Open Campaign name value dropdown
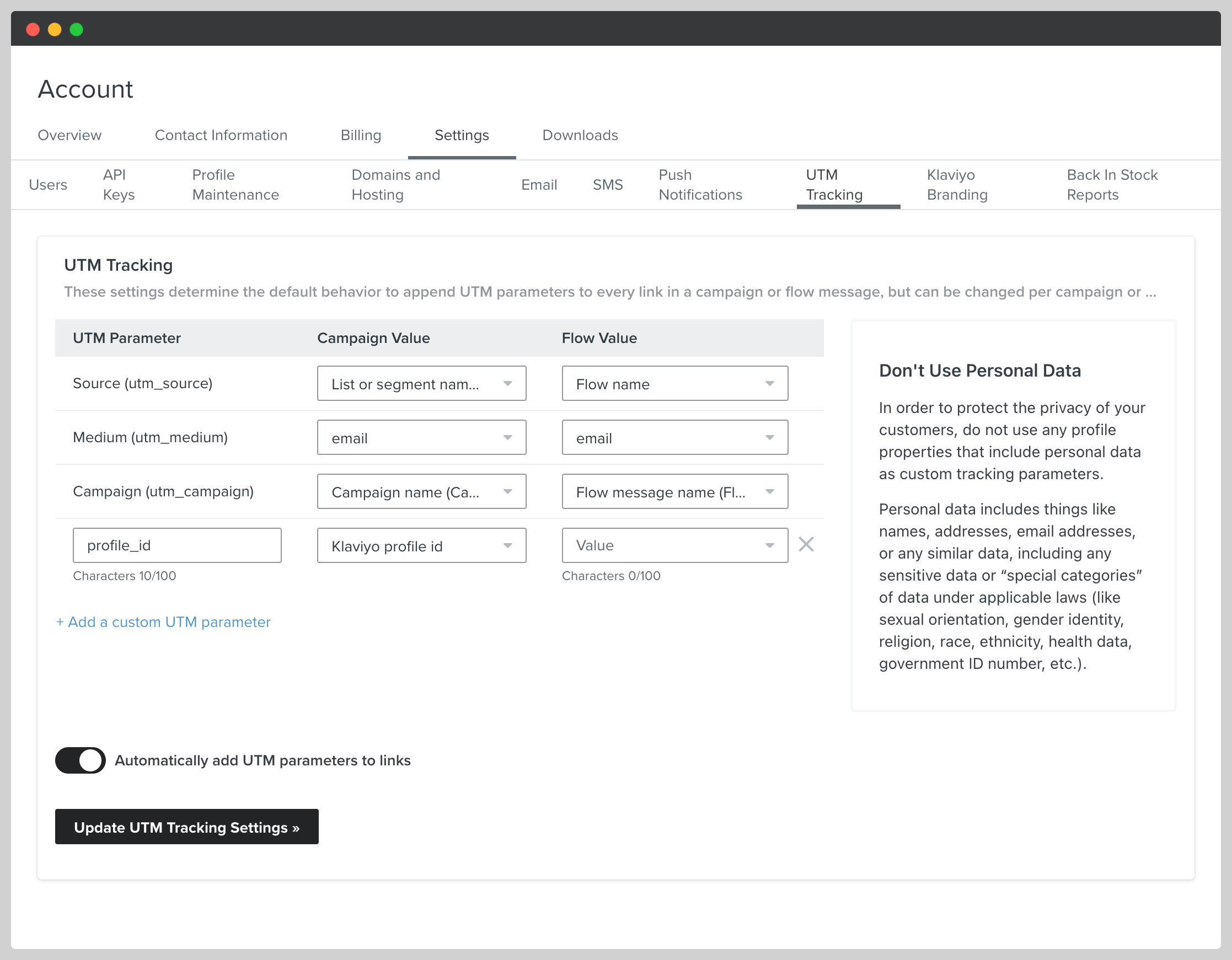 421,492
